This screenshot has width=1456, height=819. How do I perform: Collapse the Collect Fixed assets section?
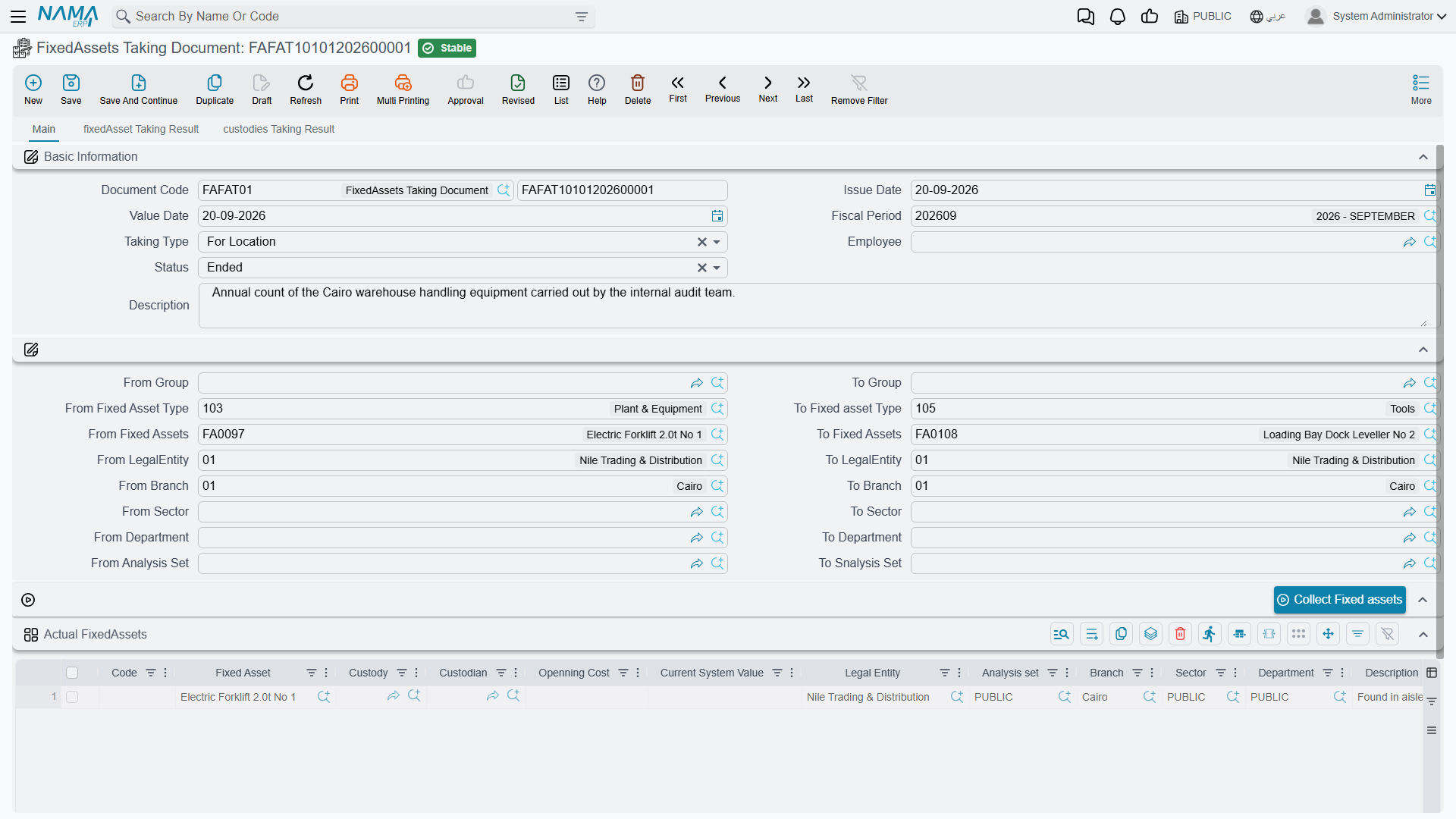(x=1423, y=600)
